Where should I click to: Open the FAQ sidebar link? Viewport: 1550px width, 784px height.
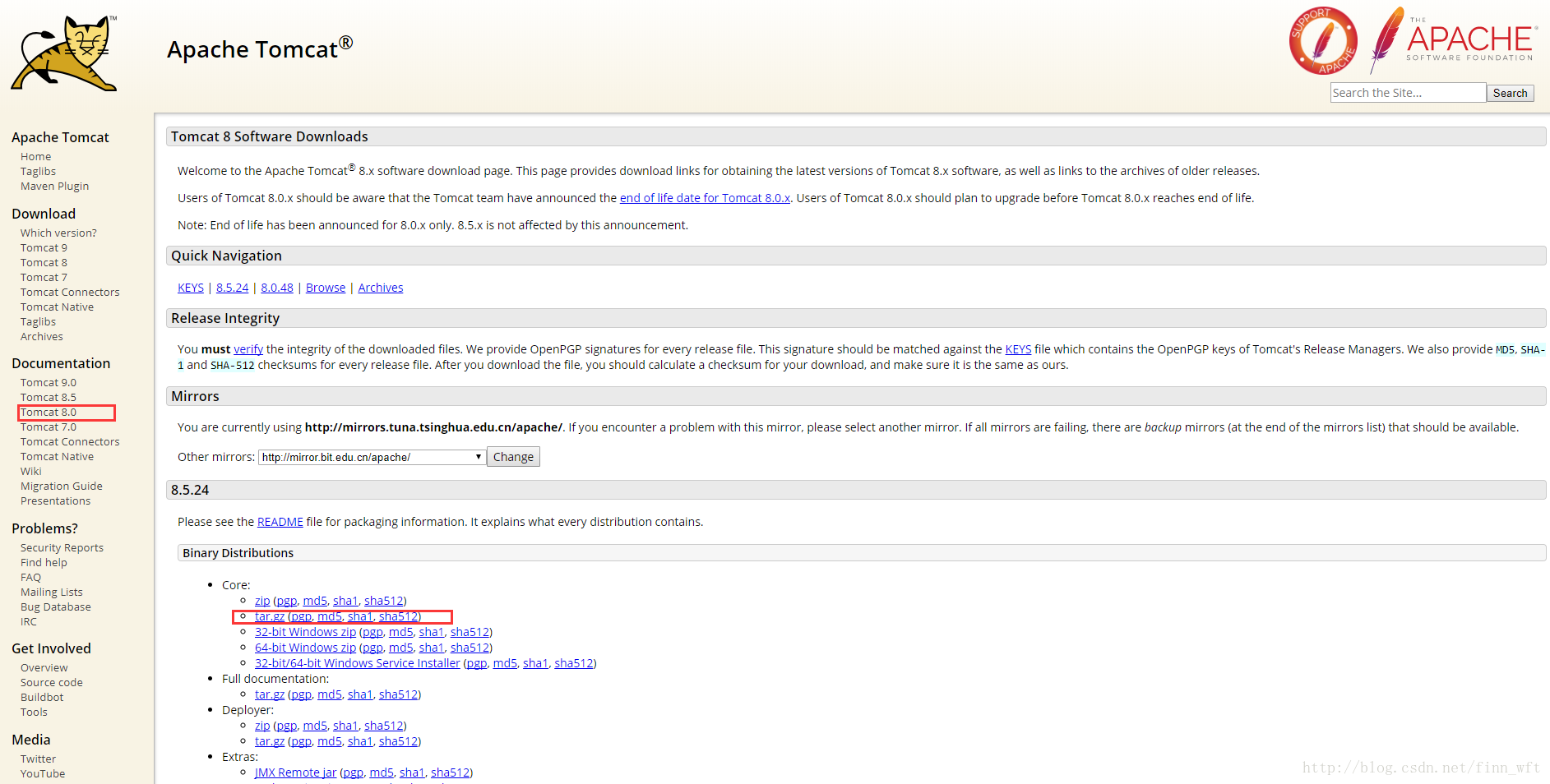point(30,578)
